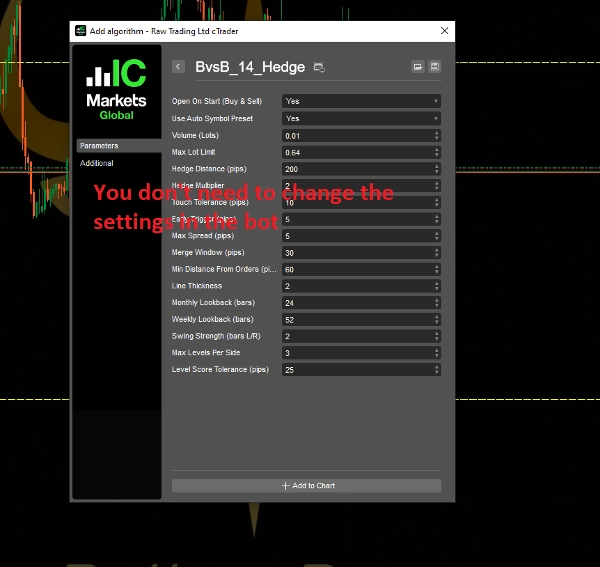Adjust the Monthly Lookback stepper
Image resolution: width=600 pixels, height=567 pixels.
click(x=437, y=303)
